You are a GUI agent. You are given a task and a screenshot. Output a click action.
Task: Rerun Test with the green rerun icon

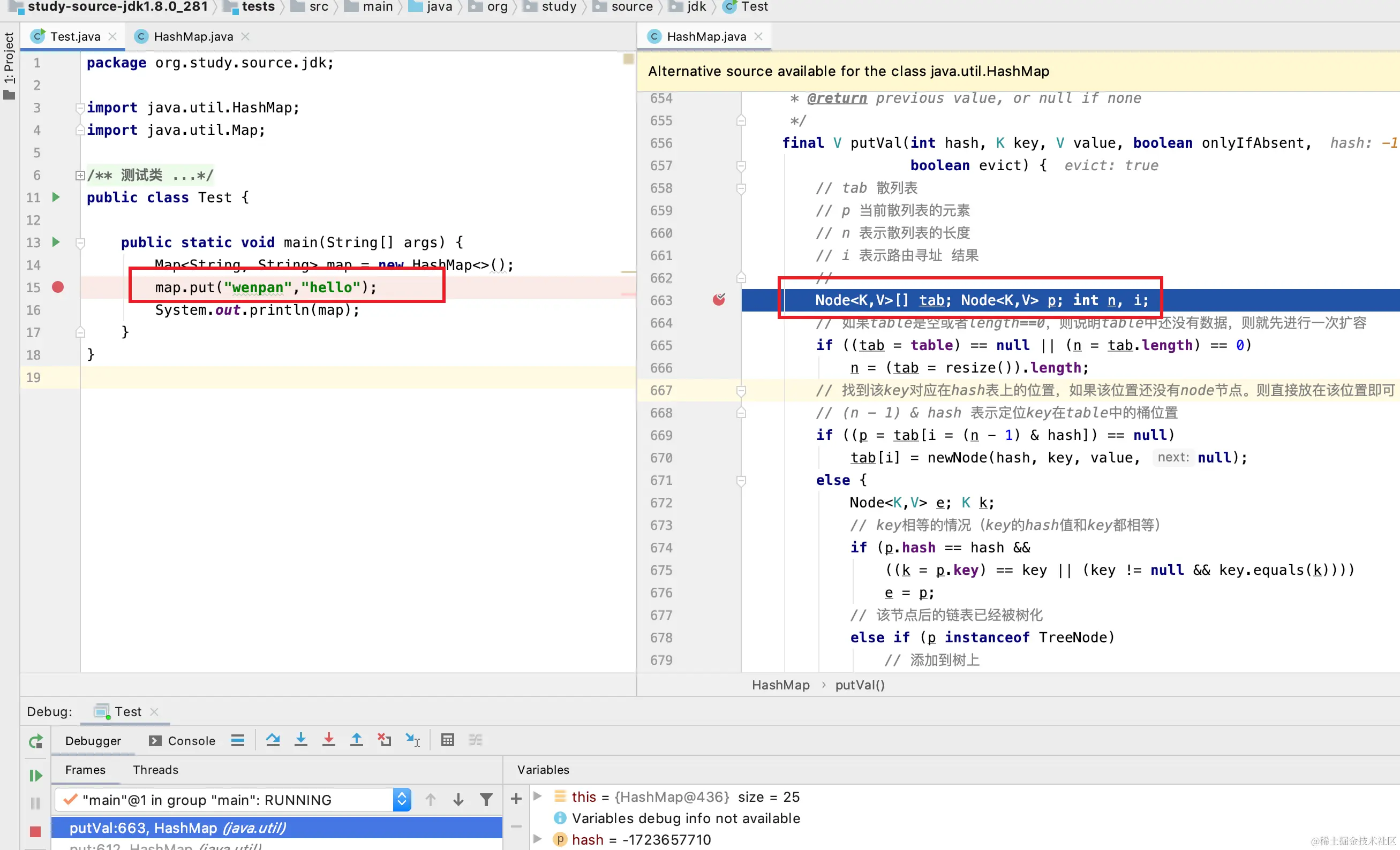(x=35, y=741)
